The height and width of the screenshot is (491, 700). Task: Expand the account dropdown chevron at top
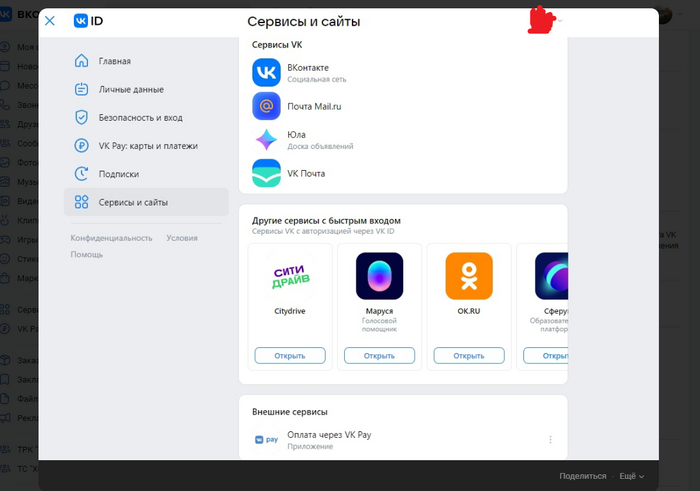coord(560,21)
